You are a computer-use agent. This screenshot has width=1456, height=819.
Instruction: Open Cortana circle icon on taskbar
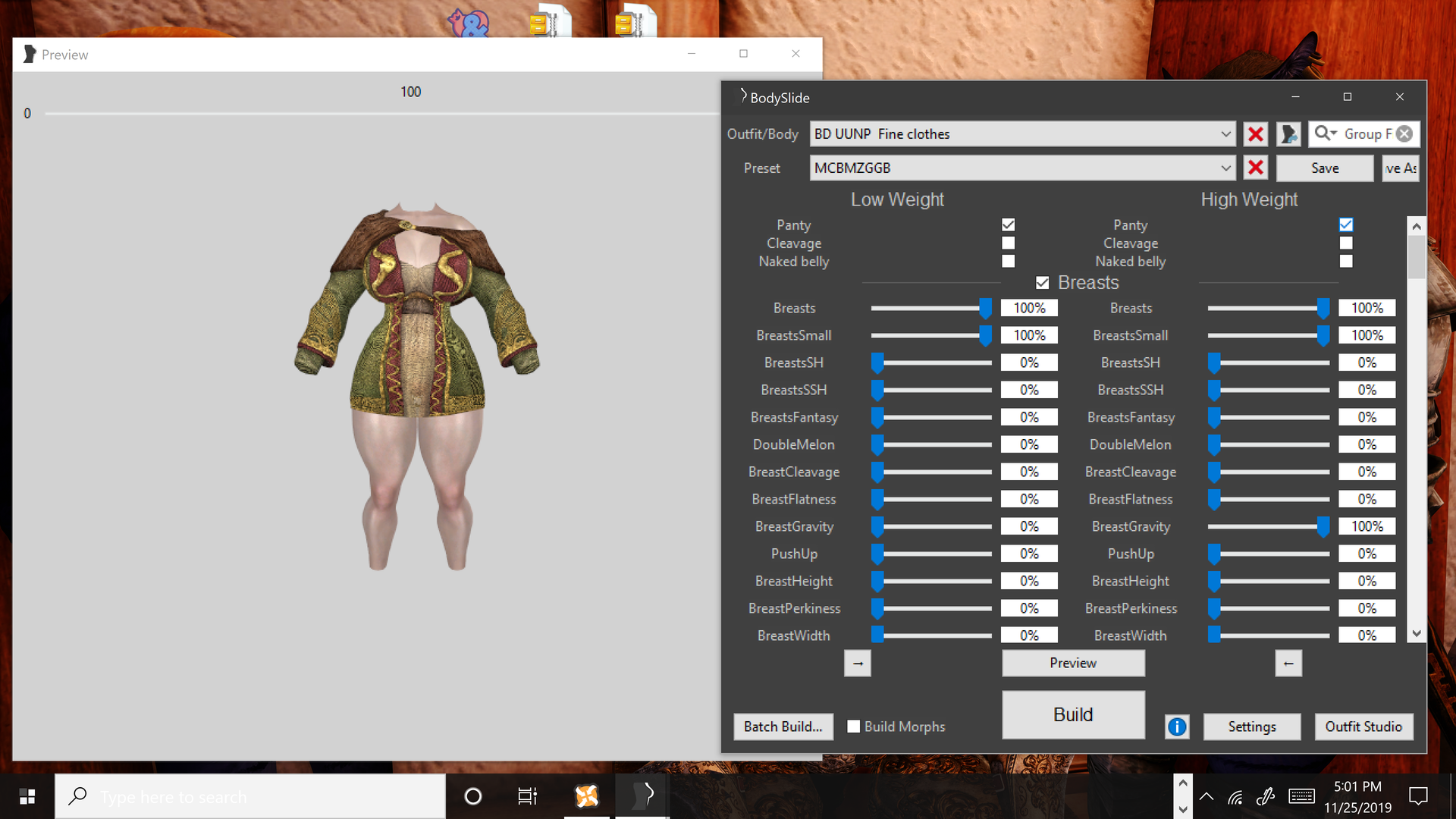click(x=473, y=796)
